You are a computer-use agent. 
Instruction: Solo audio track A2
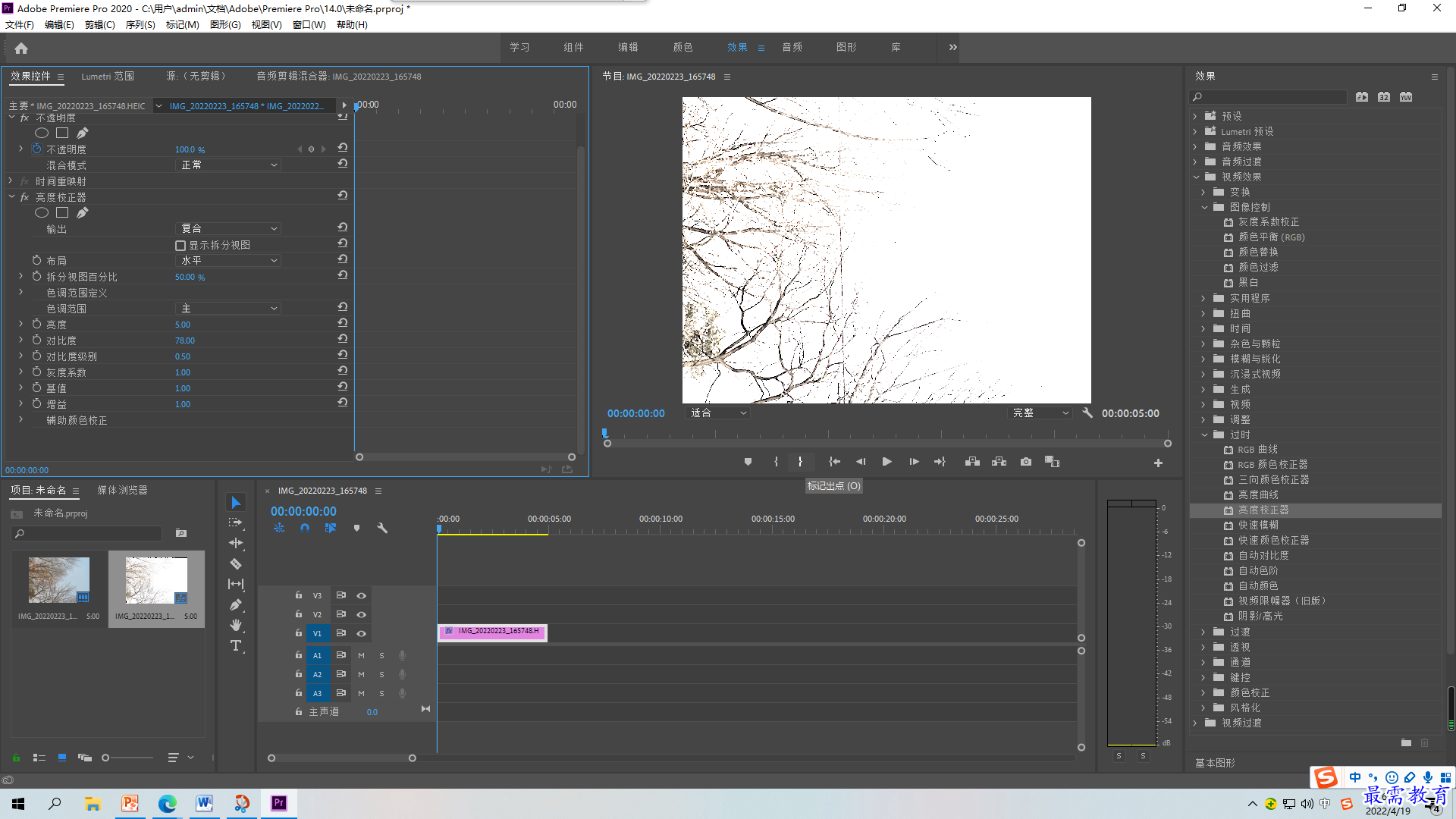(381, 674)
